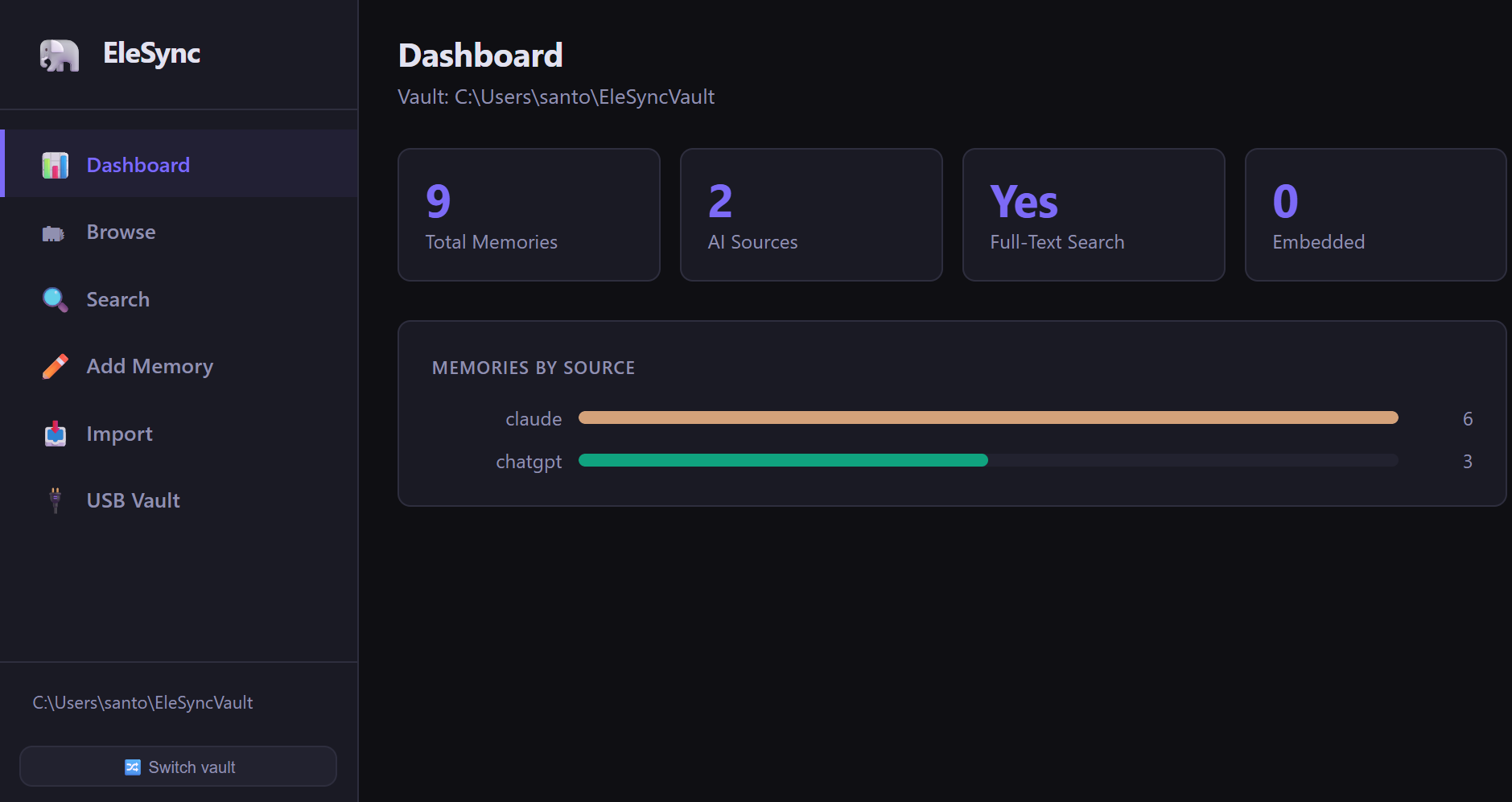Select the AI Sources stat card

[x=811, y=215]
